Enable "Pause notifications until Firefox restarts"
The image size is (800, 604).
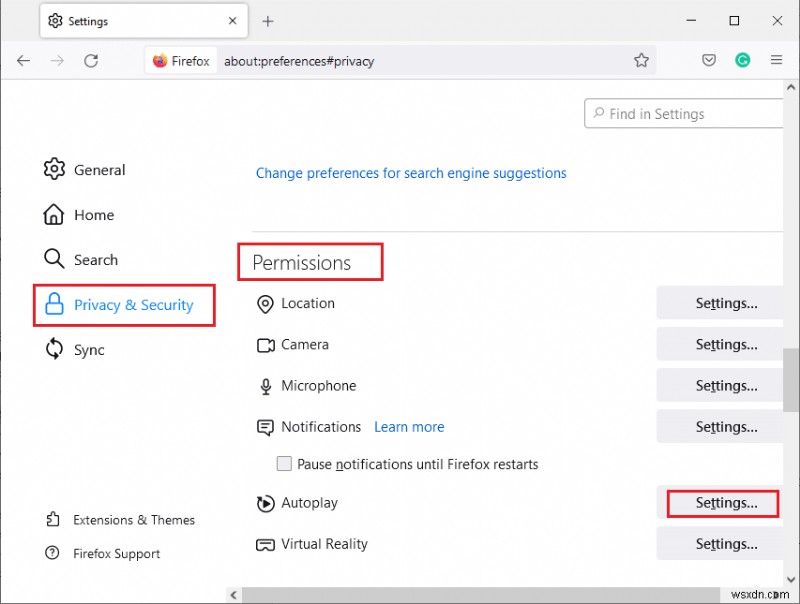(284, 463)
